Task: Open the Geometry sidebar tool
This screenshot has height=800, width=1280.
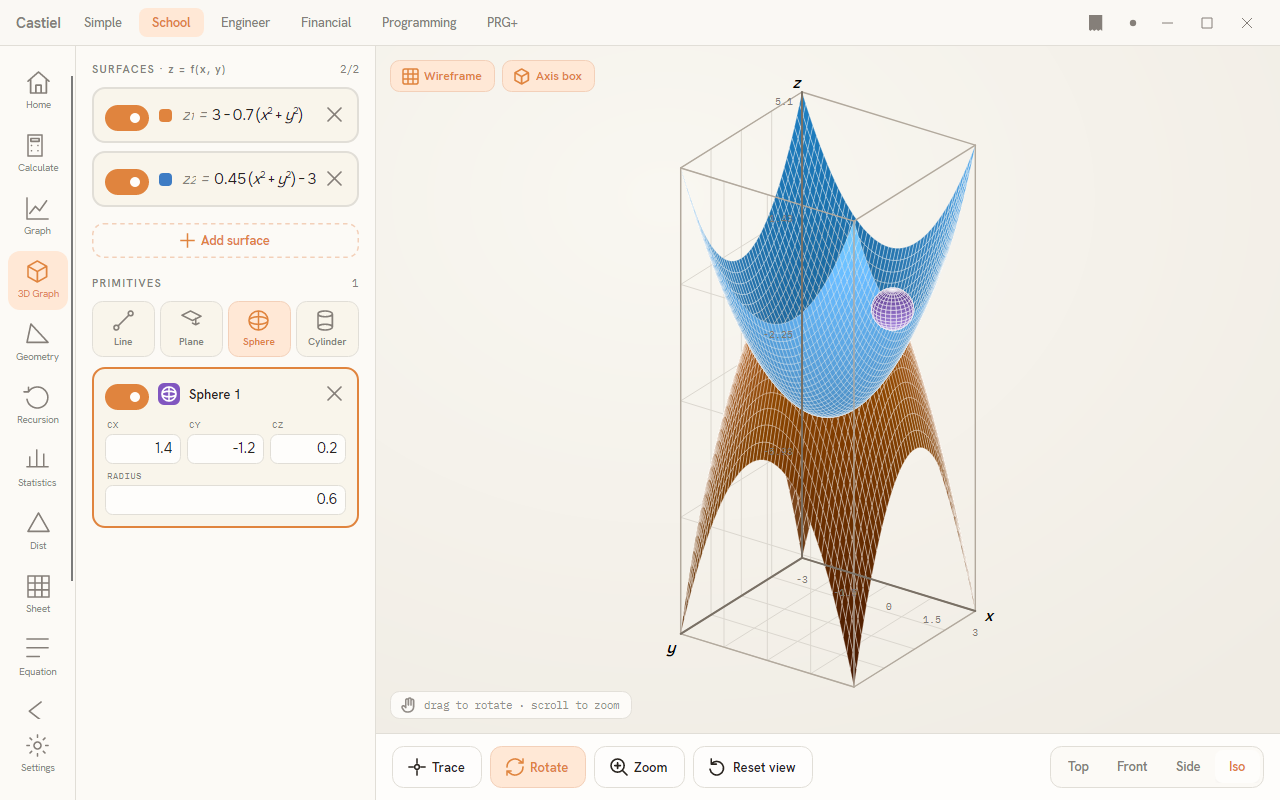Action: (x=38, y=342)
